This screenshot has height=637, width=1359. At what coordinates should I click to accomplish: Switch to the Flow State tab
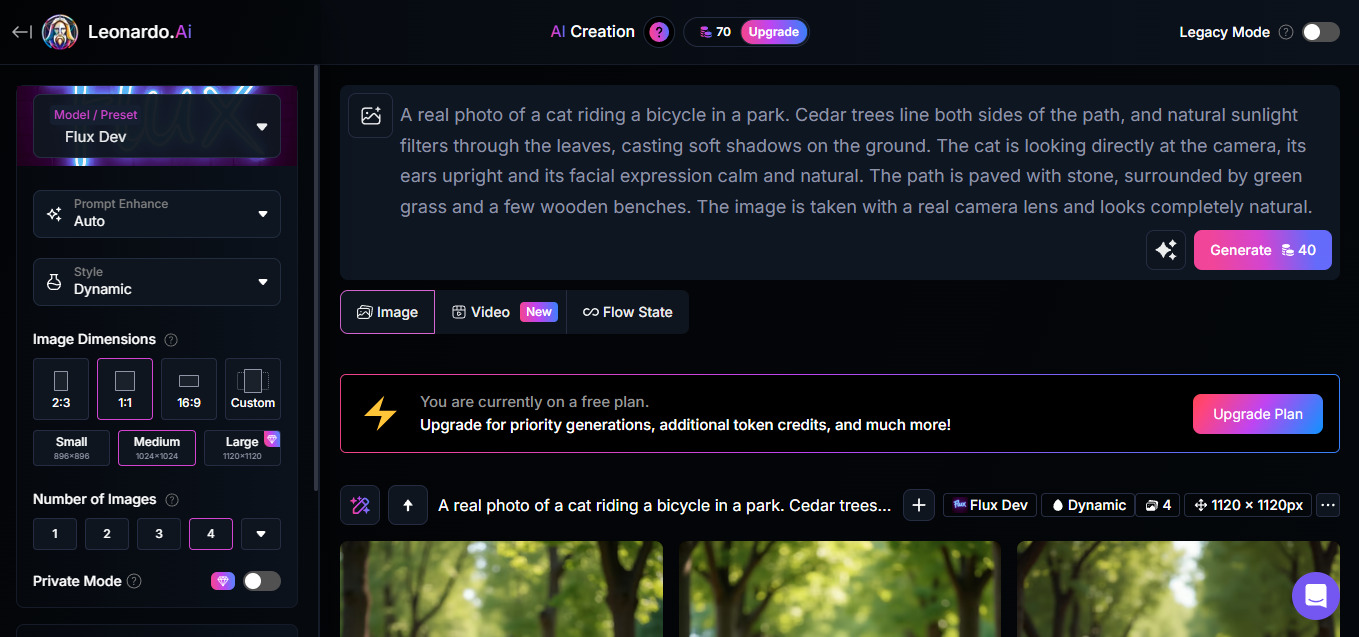(627, 312)
